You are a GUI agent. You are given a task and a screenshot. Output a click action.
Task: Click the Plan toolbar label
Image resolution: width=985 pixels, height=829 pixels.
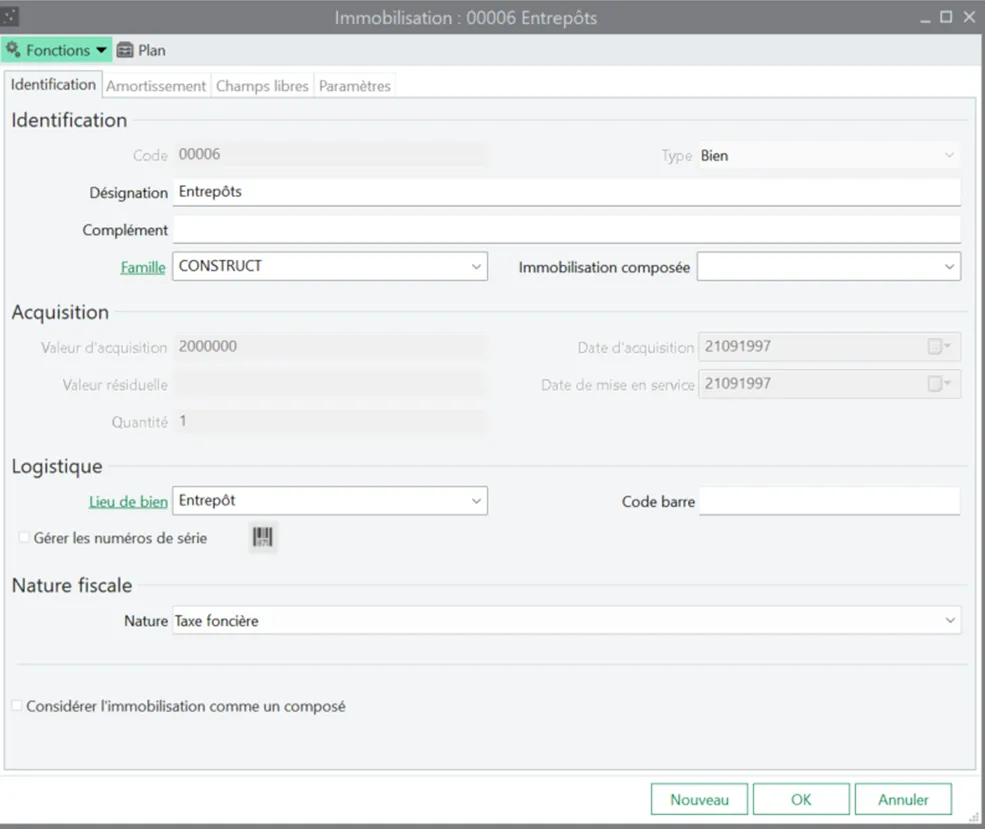tap(152, 50)
